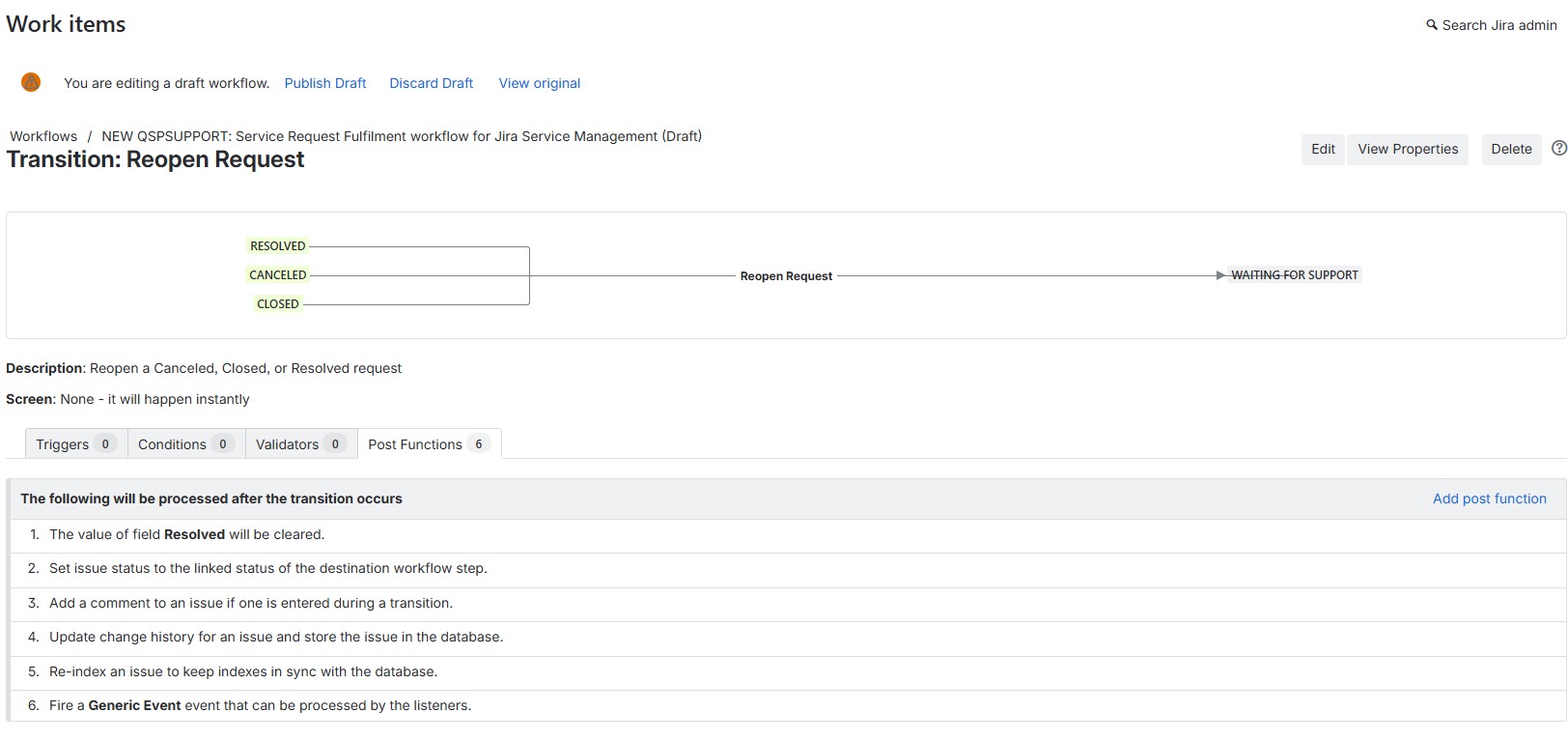Click the Search Jira admin magnifier icon
The width and height of the screenshot is (1568, 741).
(x=1432, y=25)
